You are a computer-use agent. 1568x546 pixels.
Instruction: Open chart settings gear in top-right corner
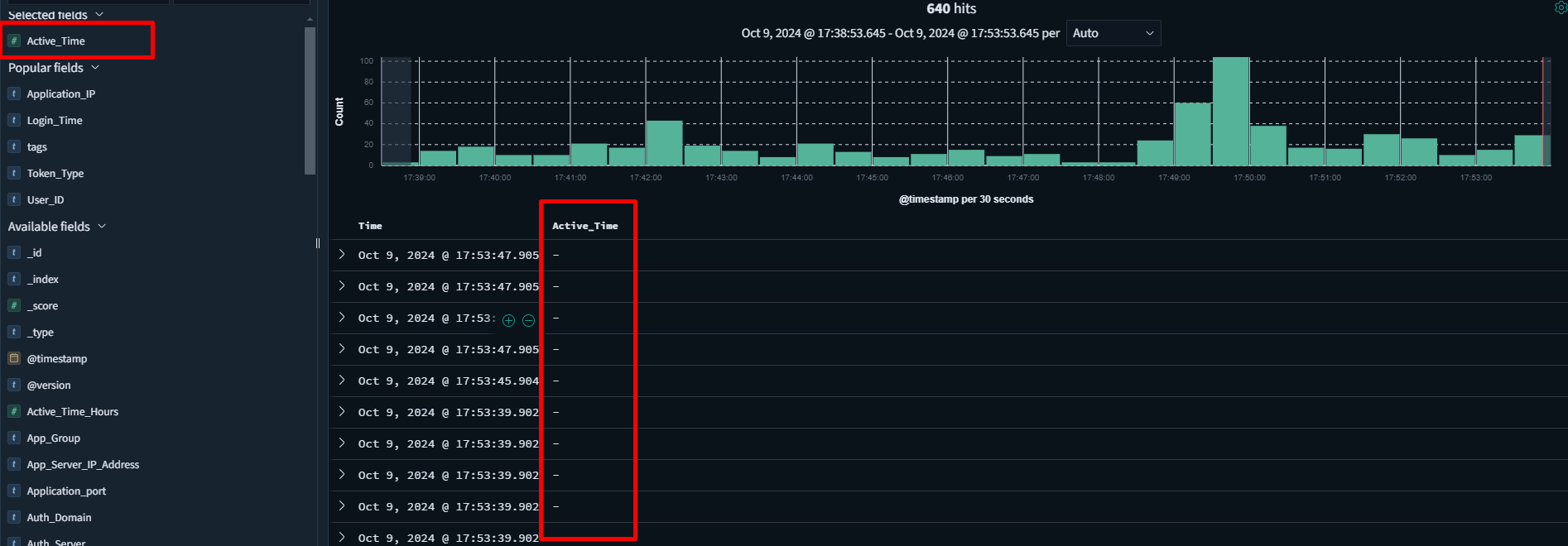click(x=1561, y=7)
